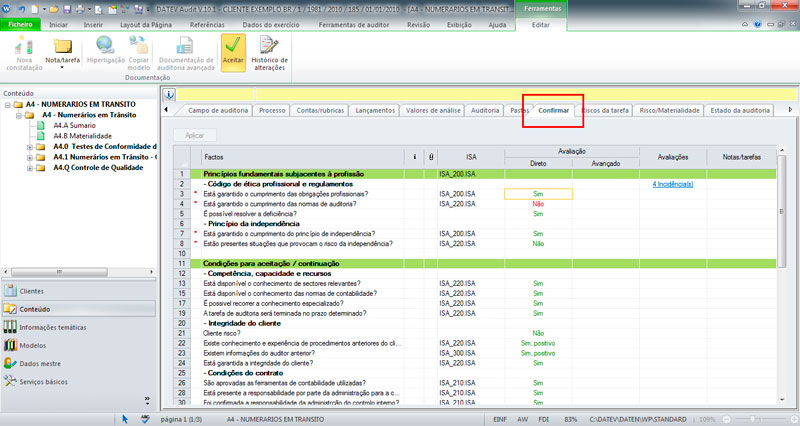Viewport: 800px width, 426px height.
Task: Switch to the Campo de auditoria tab
Action: [x=218, y=110]
